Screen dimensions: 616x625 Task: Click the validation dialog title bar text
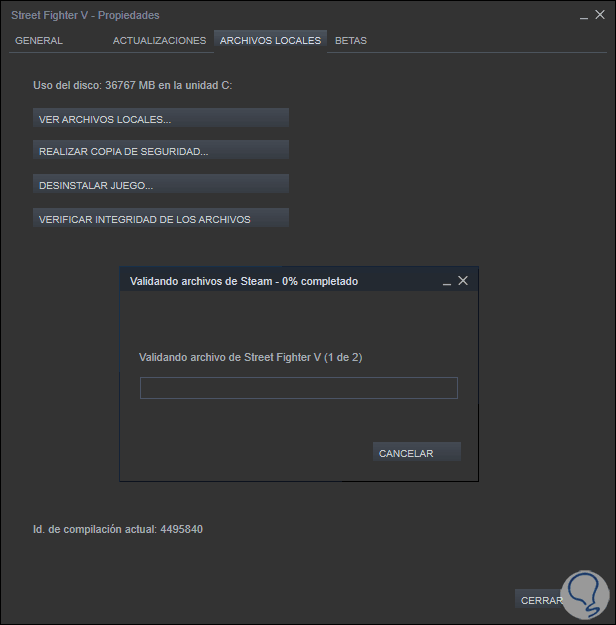click(244, 281)
